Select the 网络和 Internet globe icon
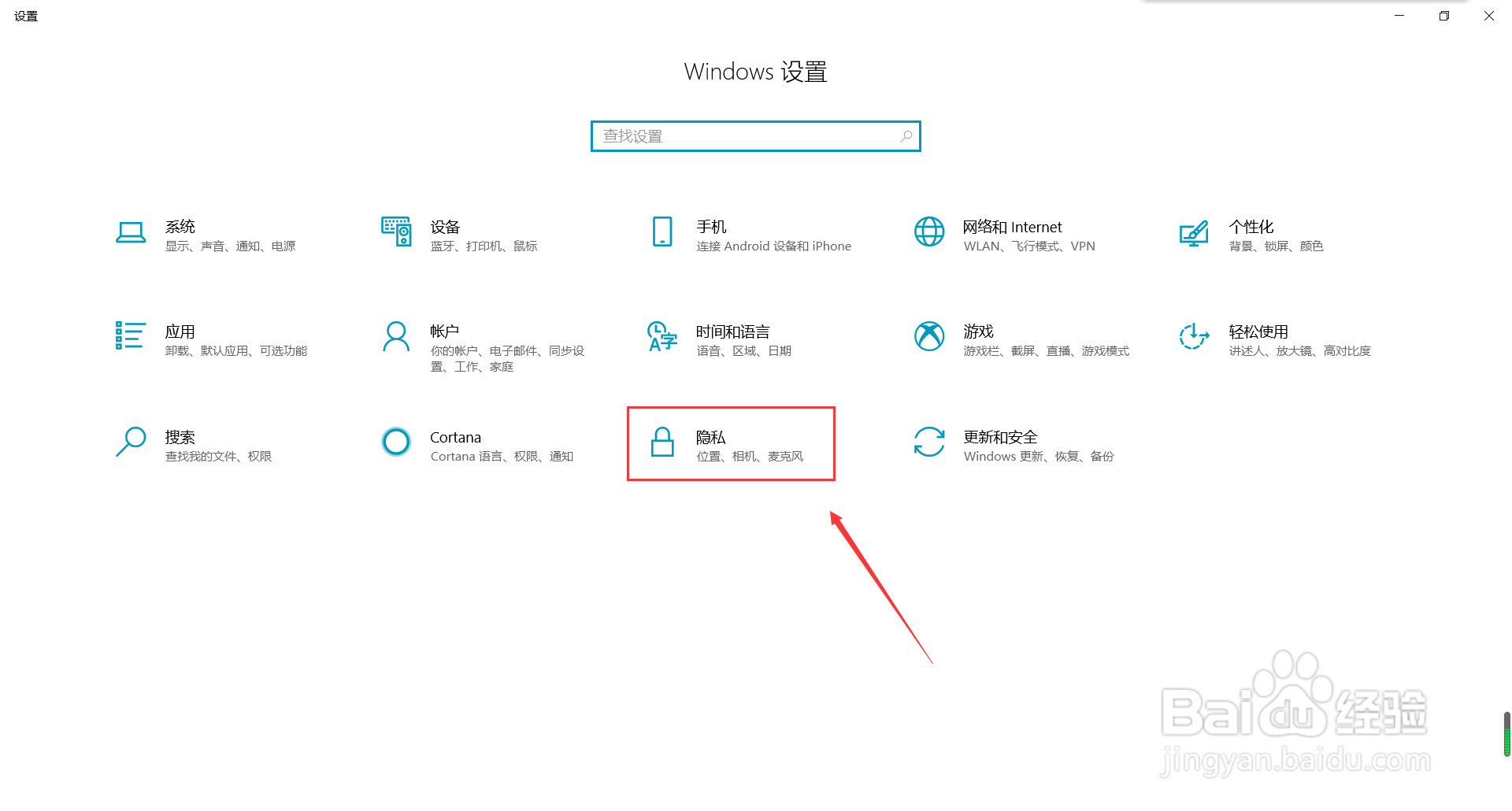This screenshot has width=1512, height=811. [x=929, y=231]
